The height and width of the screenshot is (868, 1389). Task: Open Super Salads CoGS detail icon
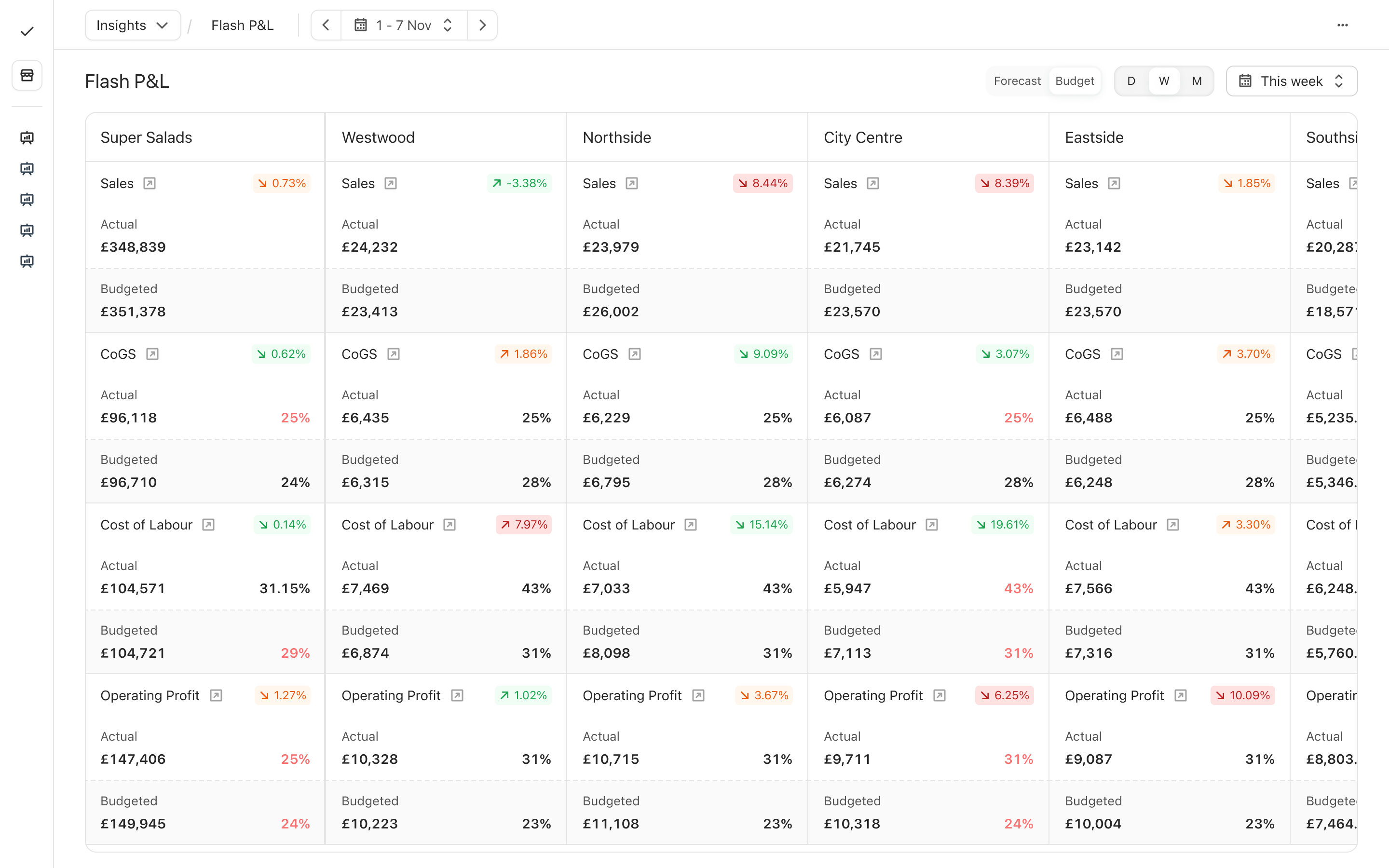point(152,353)
